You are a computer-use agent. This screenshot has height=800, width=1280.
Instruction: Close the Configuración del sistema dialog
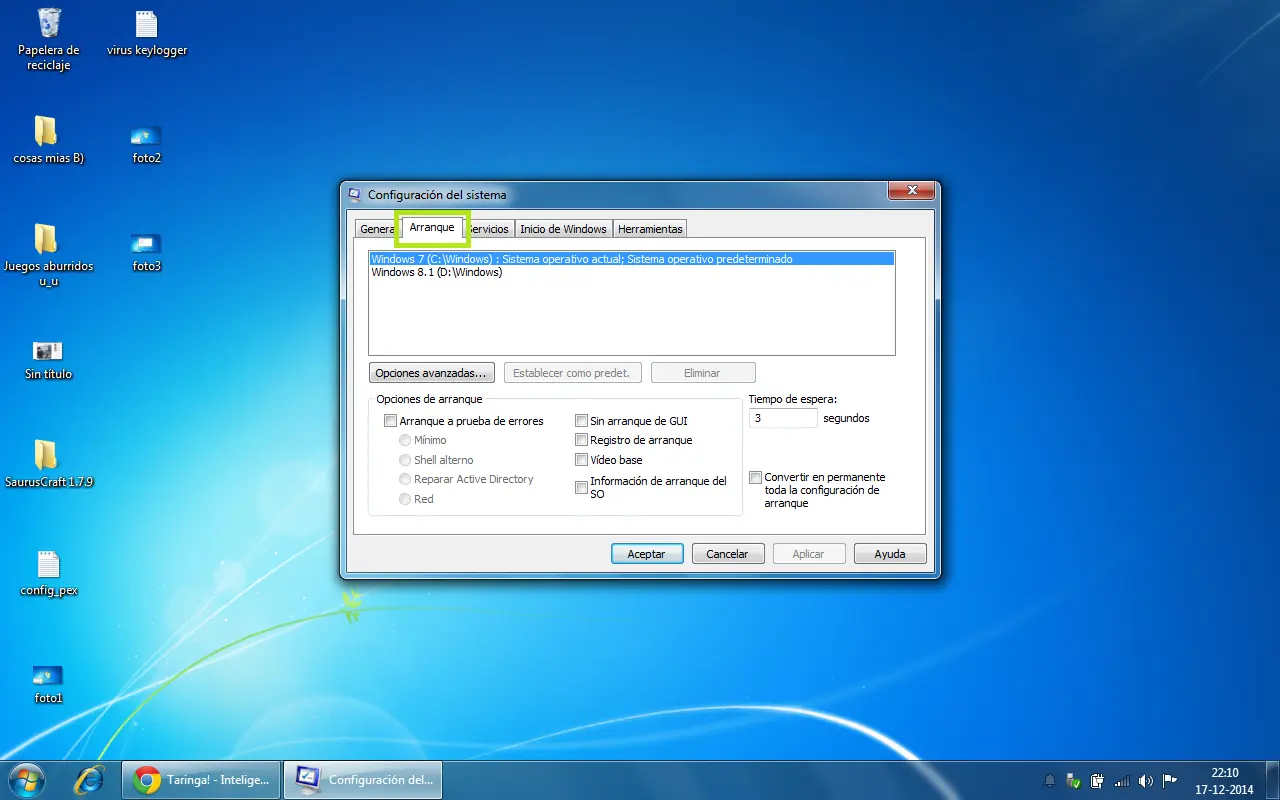pyautogui.click(x=910, y=190)
